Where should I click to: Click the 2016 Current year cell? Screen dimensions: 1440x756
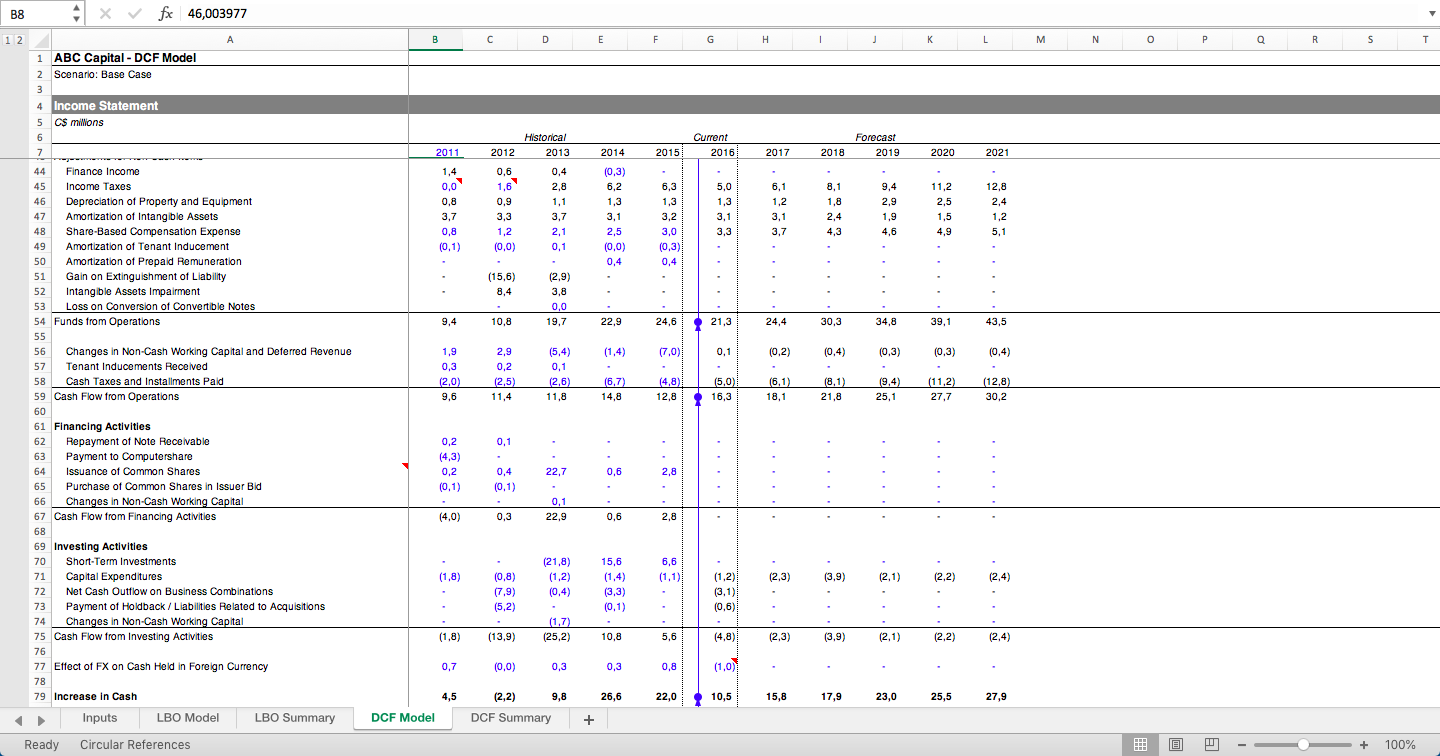[x=722, y=152]
